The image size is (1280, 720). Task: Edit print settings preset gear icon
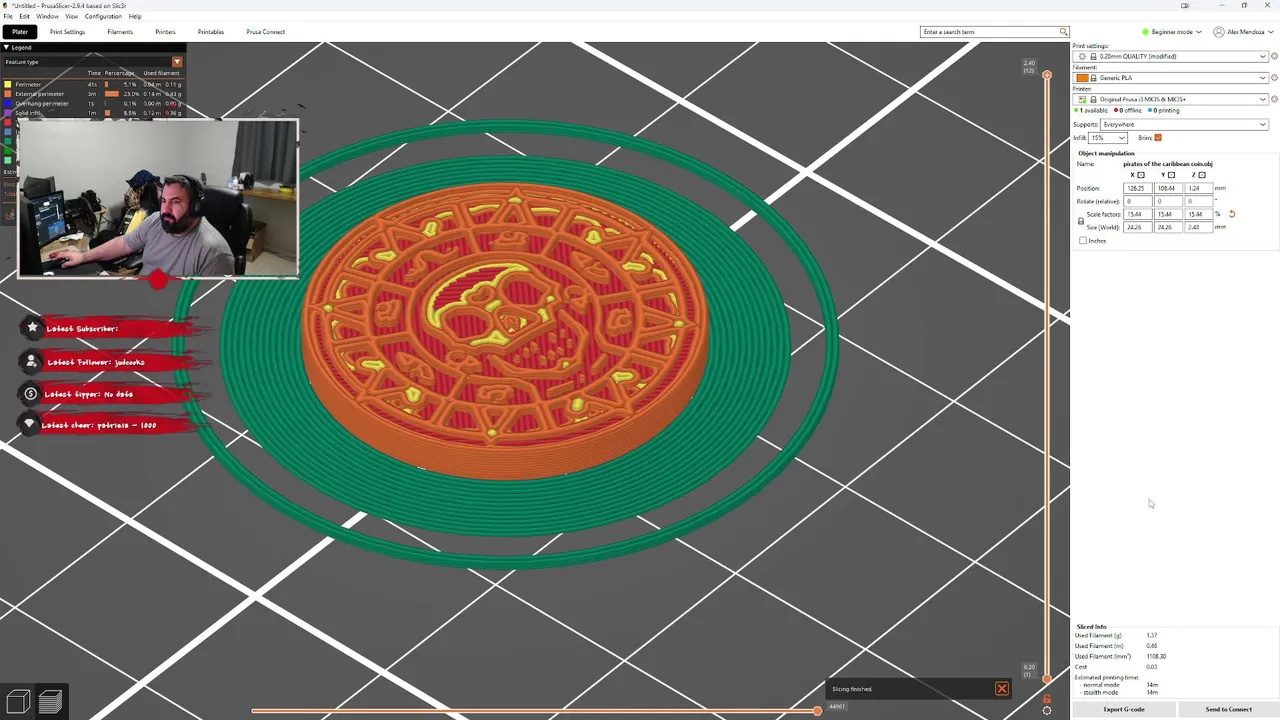(x=1274, y=56)
